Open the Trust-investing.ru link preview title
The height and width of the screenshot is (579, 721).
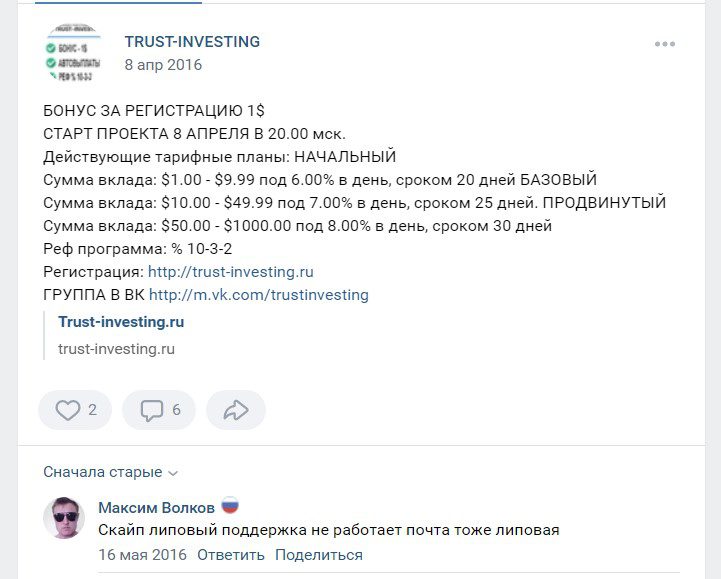coord(121,322)
